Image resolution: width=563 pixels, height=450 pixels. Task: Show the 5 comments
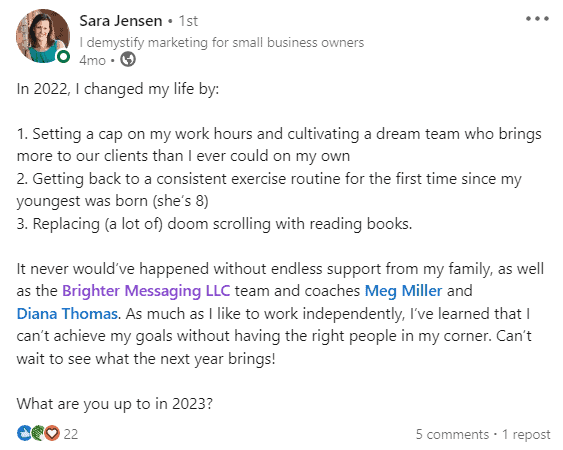(452, 434)
